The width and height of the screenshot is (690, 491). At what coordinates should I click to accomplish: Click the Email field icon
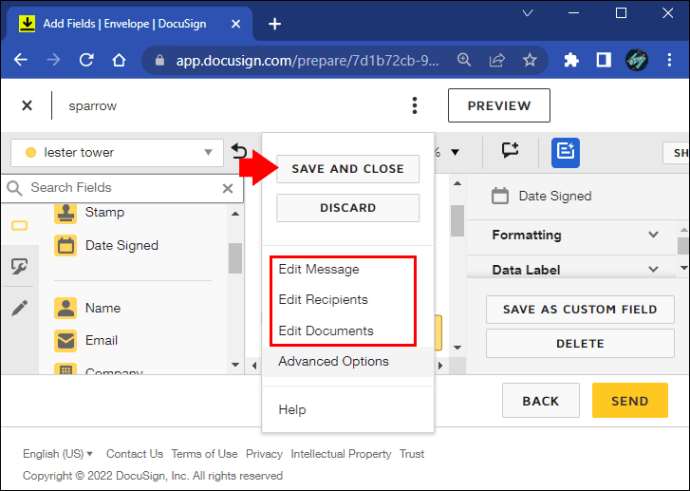point(66,341)
